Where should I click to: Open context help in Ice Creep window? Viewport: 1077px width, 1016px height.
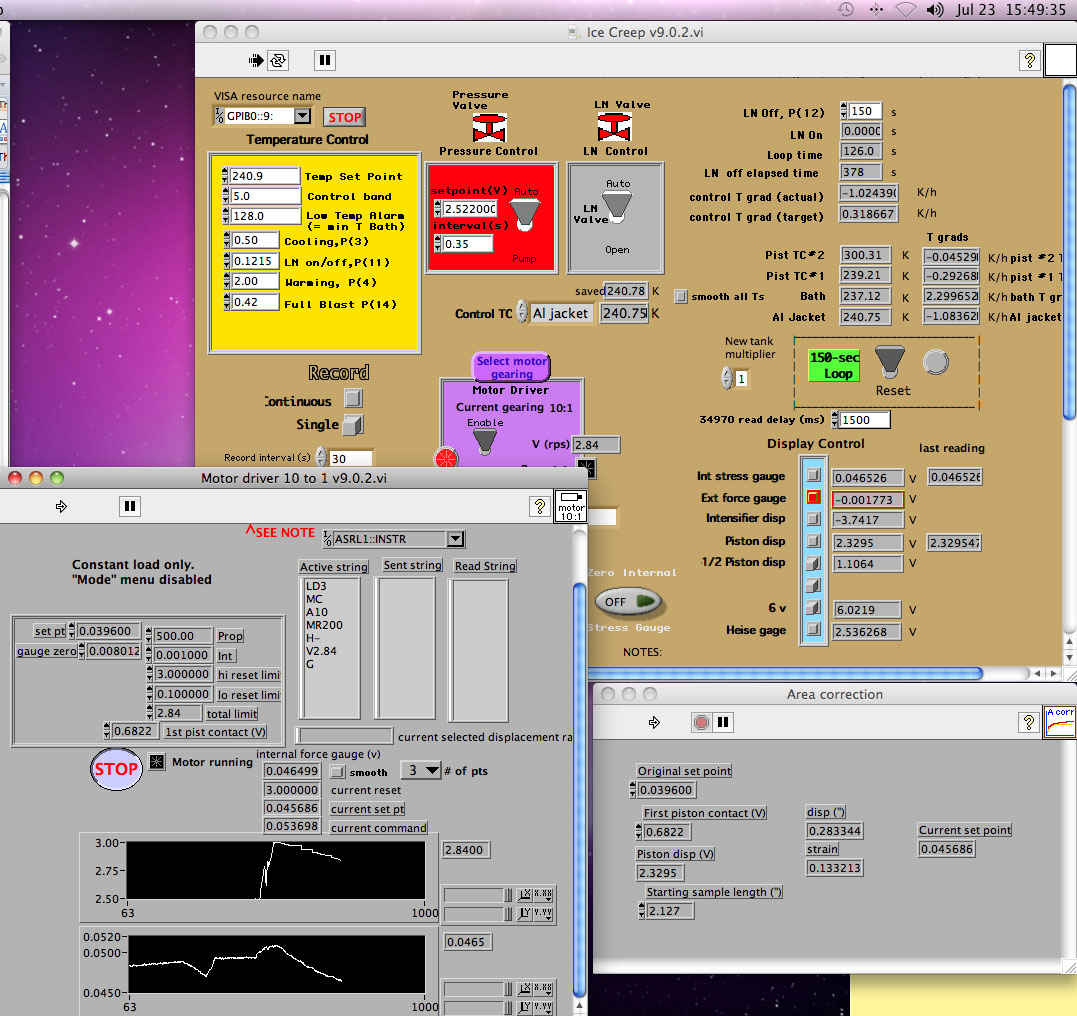click(x=1029, y=60)
